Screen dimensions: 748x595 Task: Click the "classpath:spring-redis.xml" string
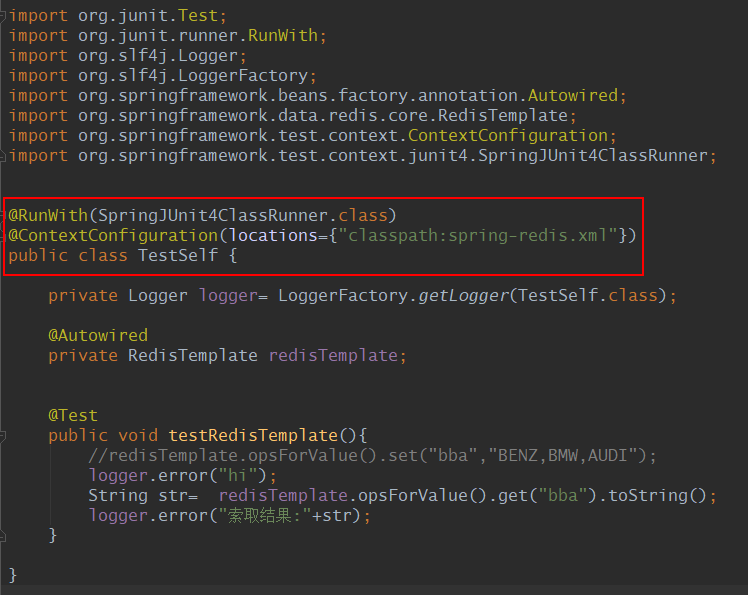pyautogui.click(x=478, y=235)
